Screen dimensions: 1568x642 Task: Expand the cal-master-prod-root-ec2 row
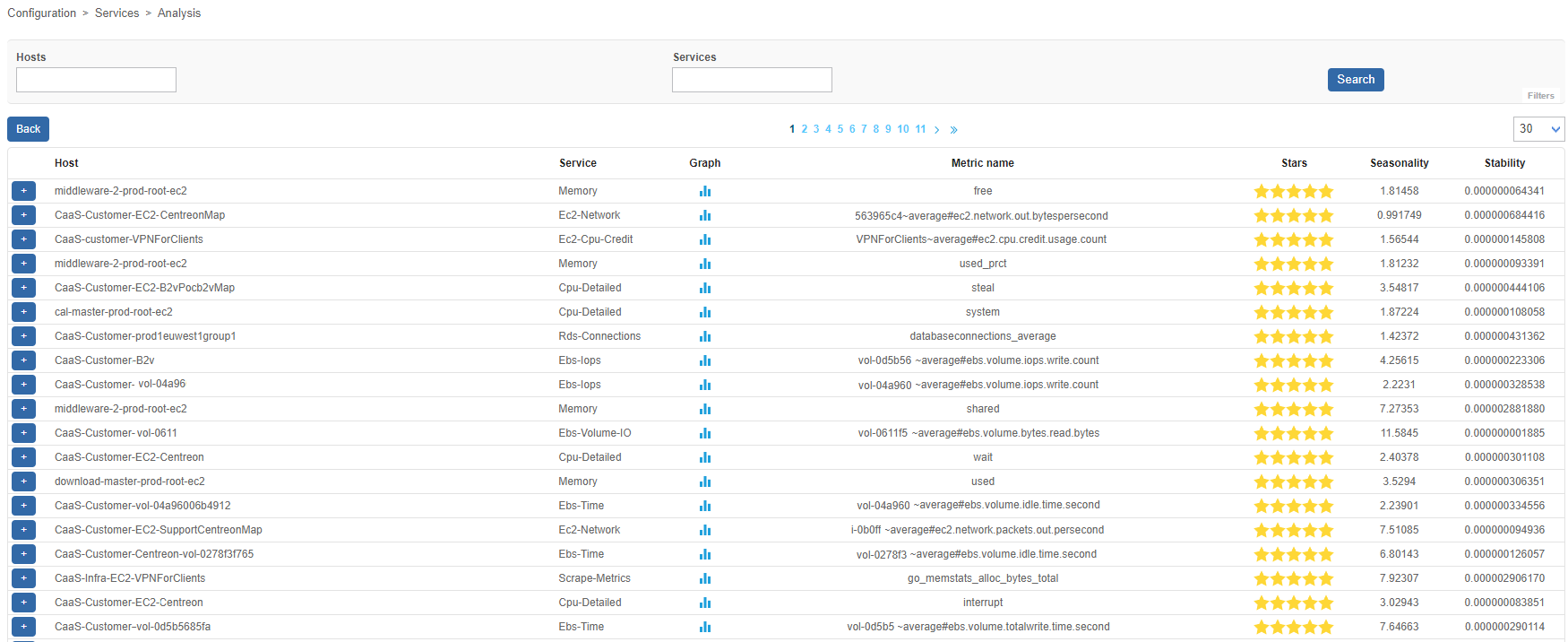click(24, 312)
